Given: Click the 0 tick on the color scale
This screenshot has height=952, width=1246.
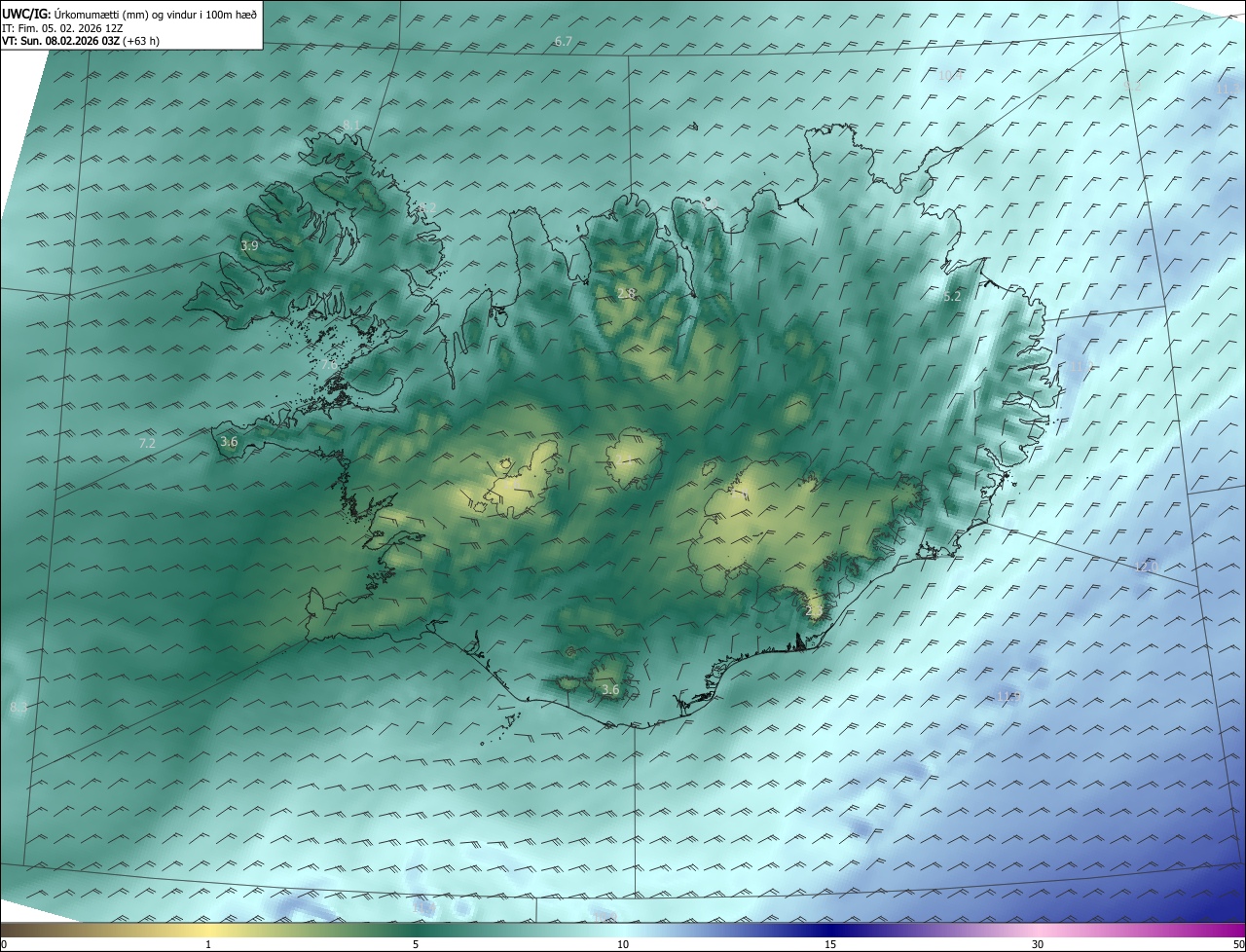Looking at the screenshot, I should (4, 944).
